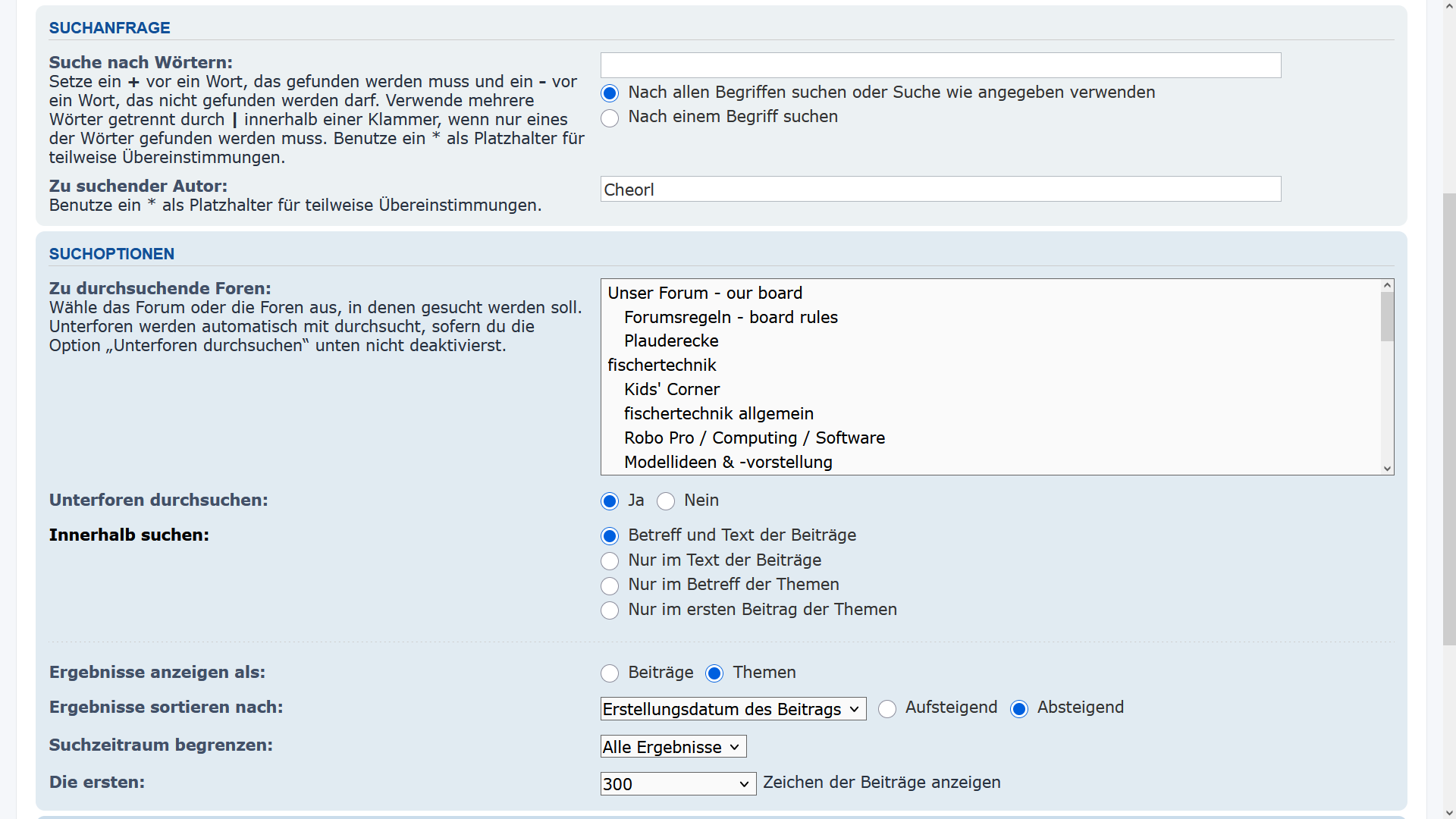Image resolution: width=1456 pixels, height=819 pixels.
Task: Show results as Beiträge
Action: click(x=610, y=673)
